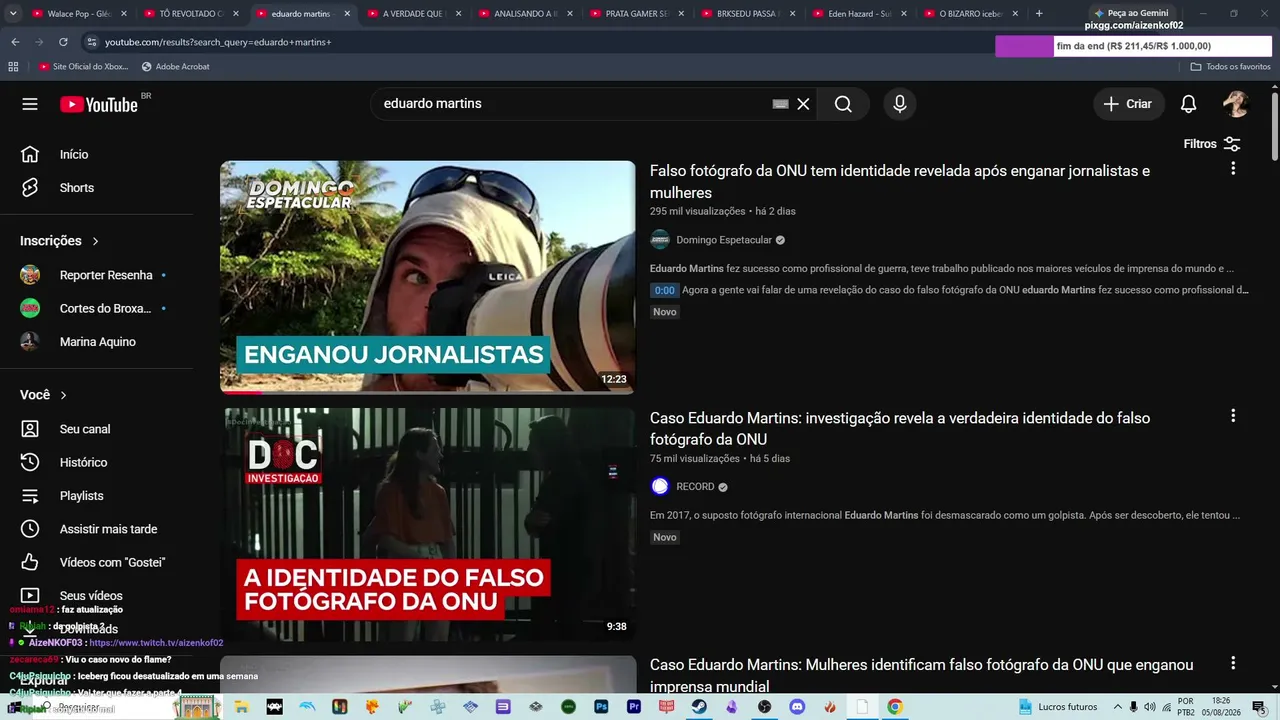
Task: Expand the Inscrições section
Action: point(60,241)
